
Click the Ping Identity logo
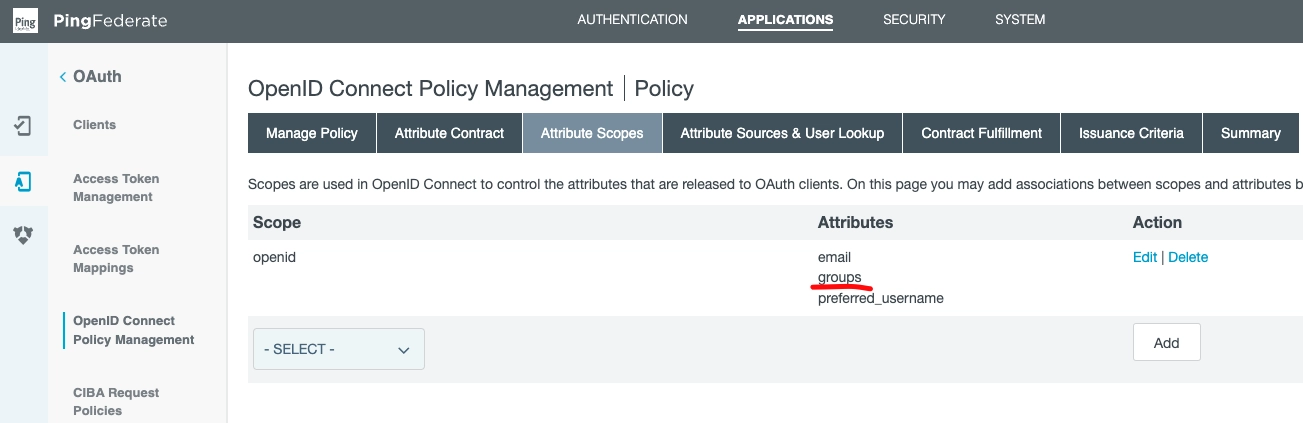coord(24,21)
